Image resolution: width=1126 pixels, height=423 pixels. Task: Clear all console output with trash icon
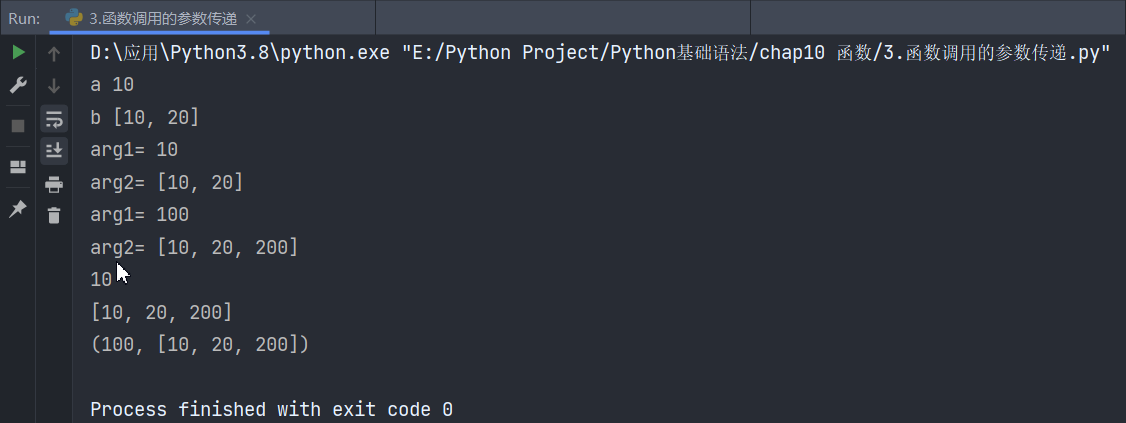click(x=54, y=215)
